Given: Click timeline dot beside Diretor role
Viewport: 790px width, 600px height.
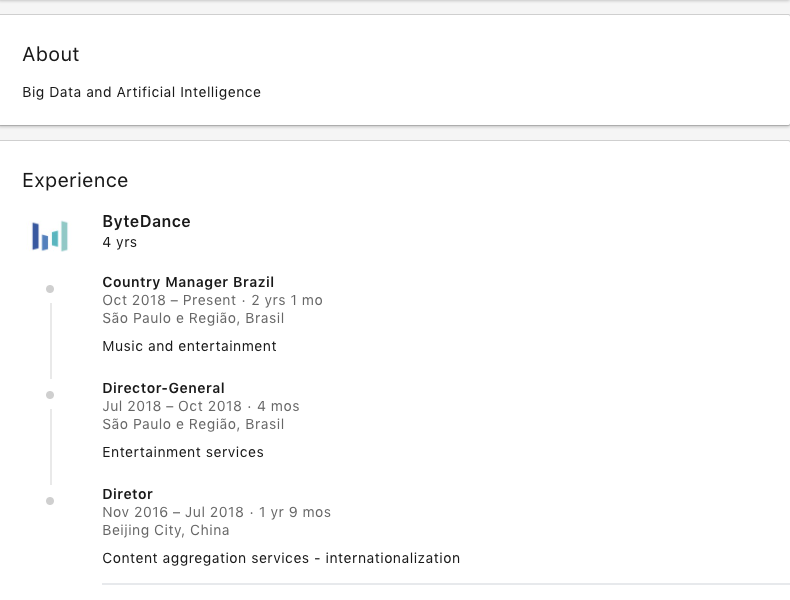Looking at the screenshot, I should tap(50, 501).
